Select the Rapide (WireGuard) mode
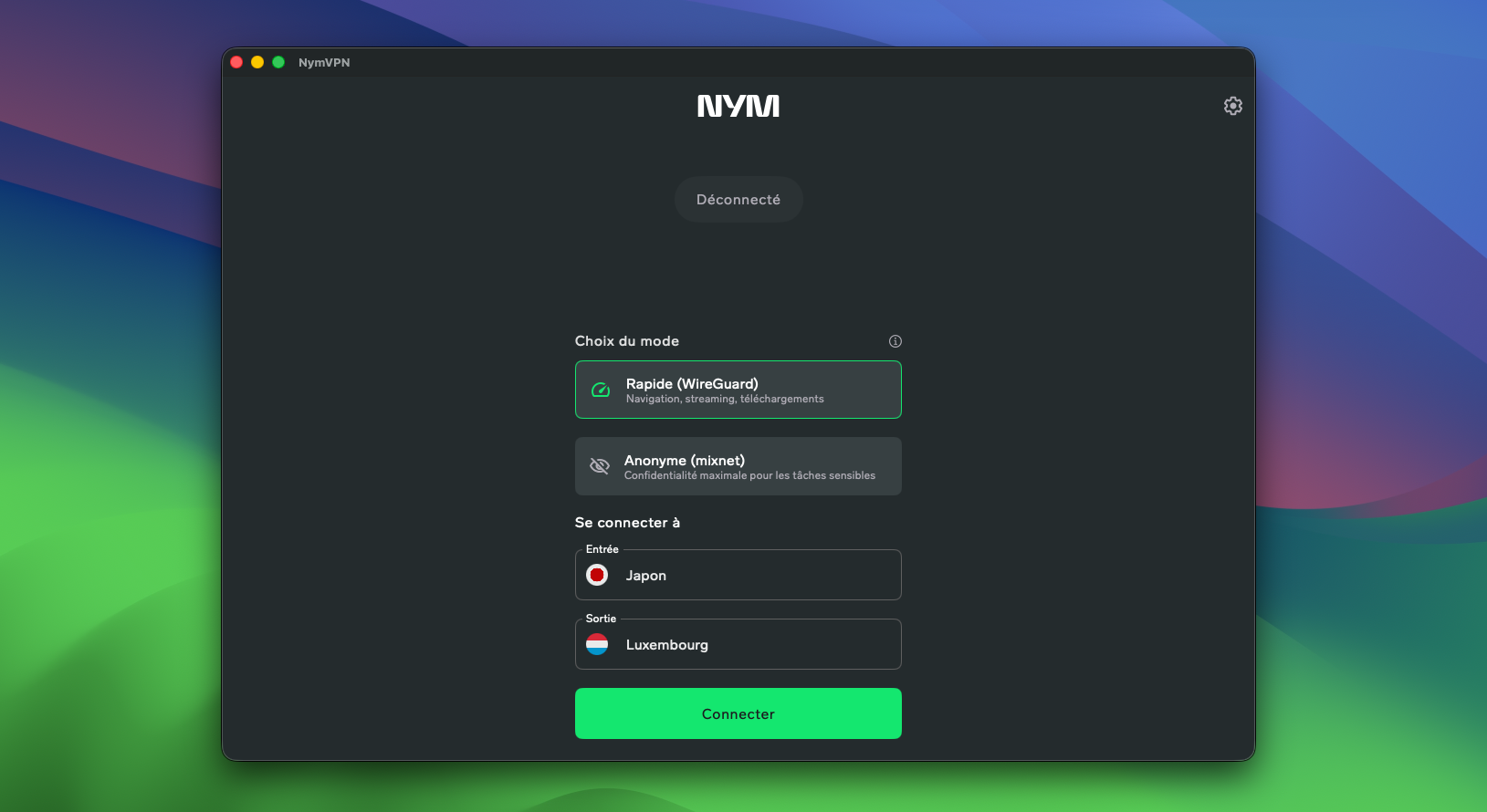Screen dimensions: 1487x812 (738, 390)
